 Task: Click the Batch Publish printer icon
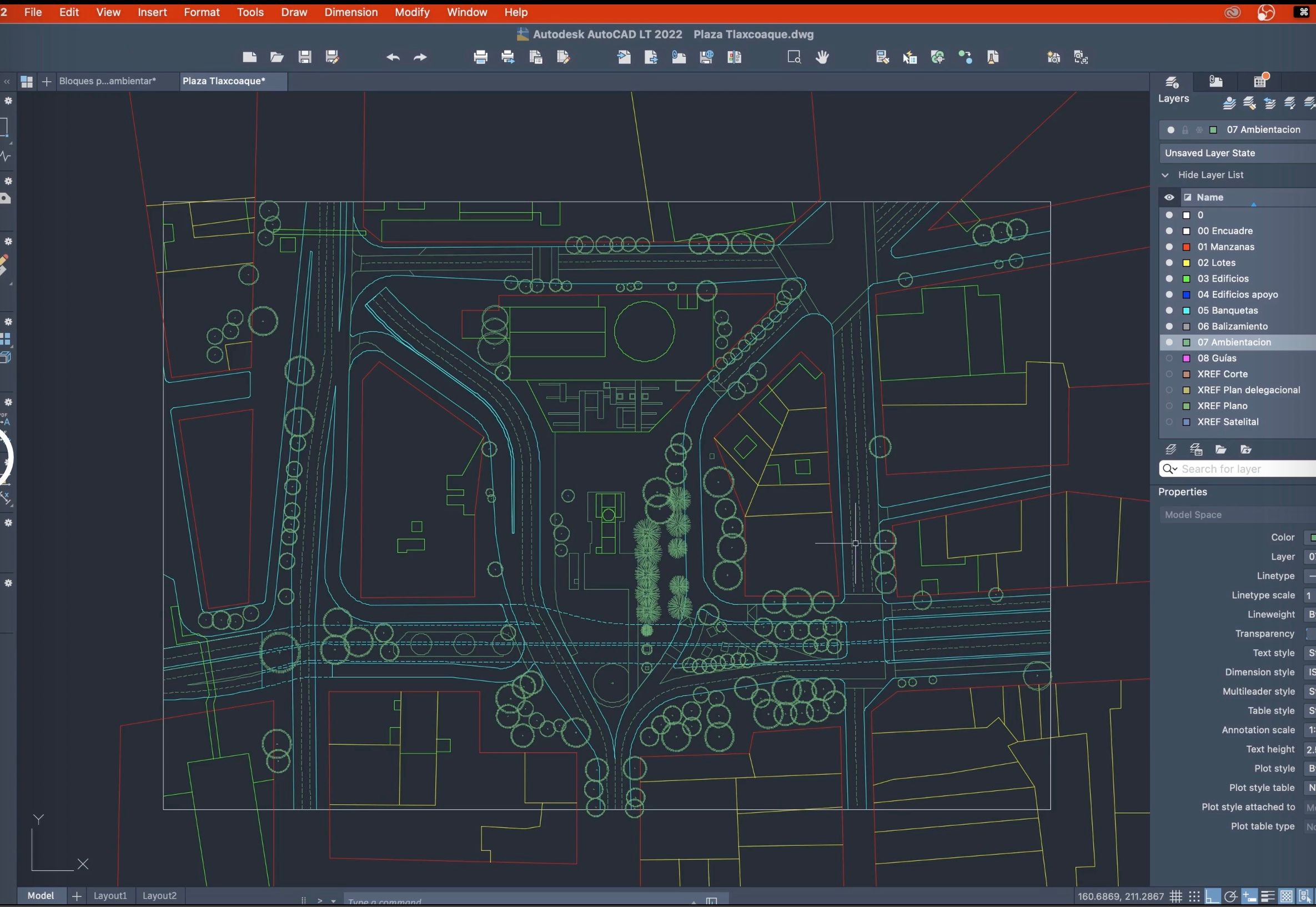[x=508, y=57]
